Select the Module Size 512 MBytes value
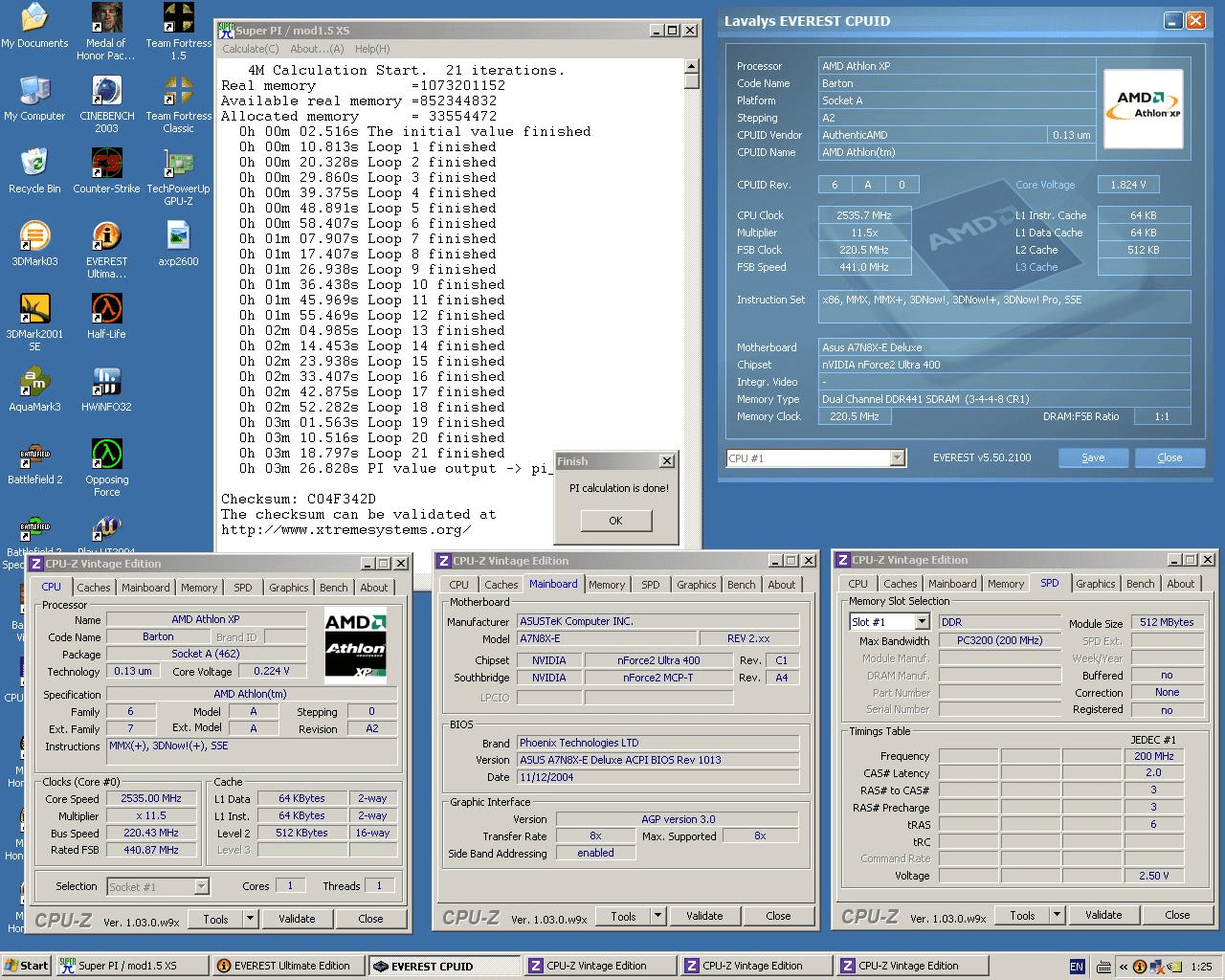The image size is (1225, 980). point(1168,622)
